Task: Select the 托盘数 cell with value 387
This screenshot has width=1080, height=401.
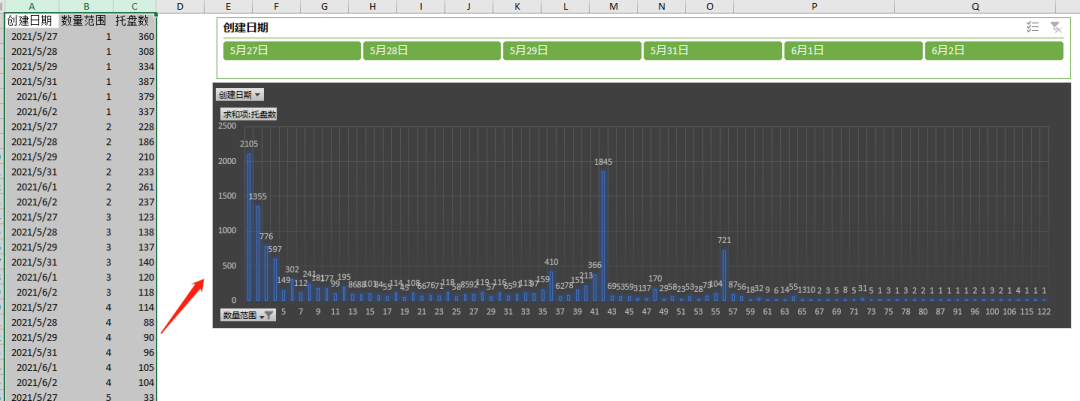Action: (135, 81)
